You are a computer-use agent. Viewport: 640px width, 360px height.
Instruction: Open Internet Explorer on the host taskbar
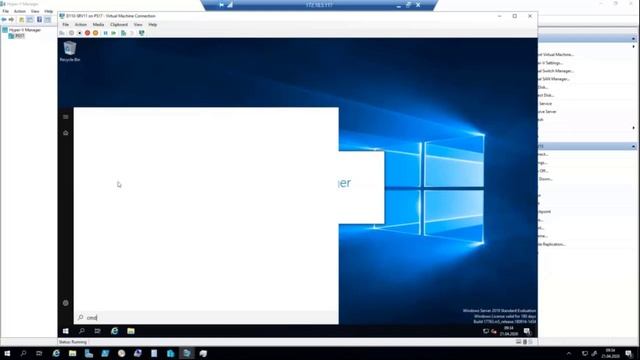pos(56,353)
